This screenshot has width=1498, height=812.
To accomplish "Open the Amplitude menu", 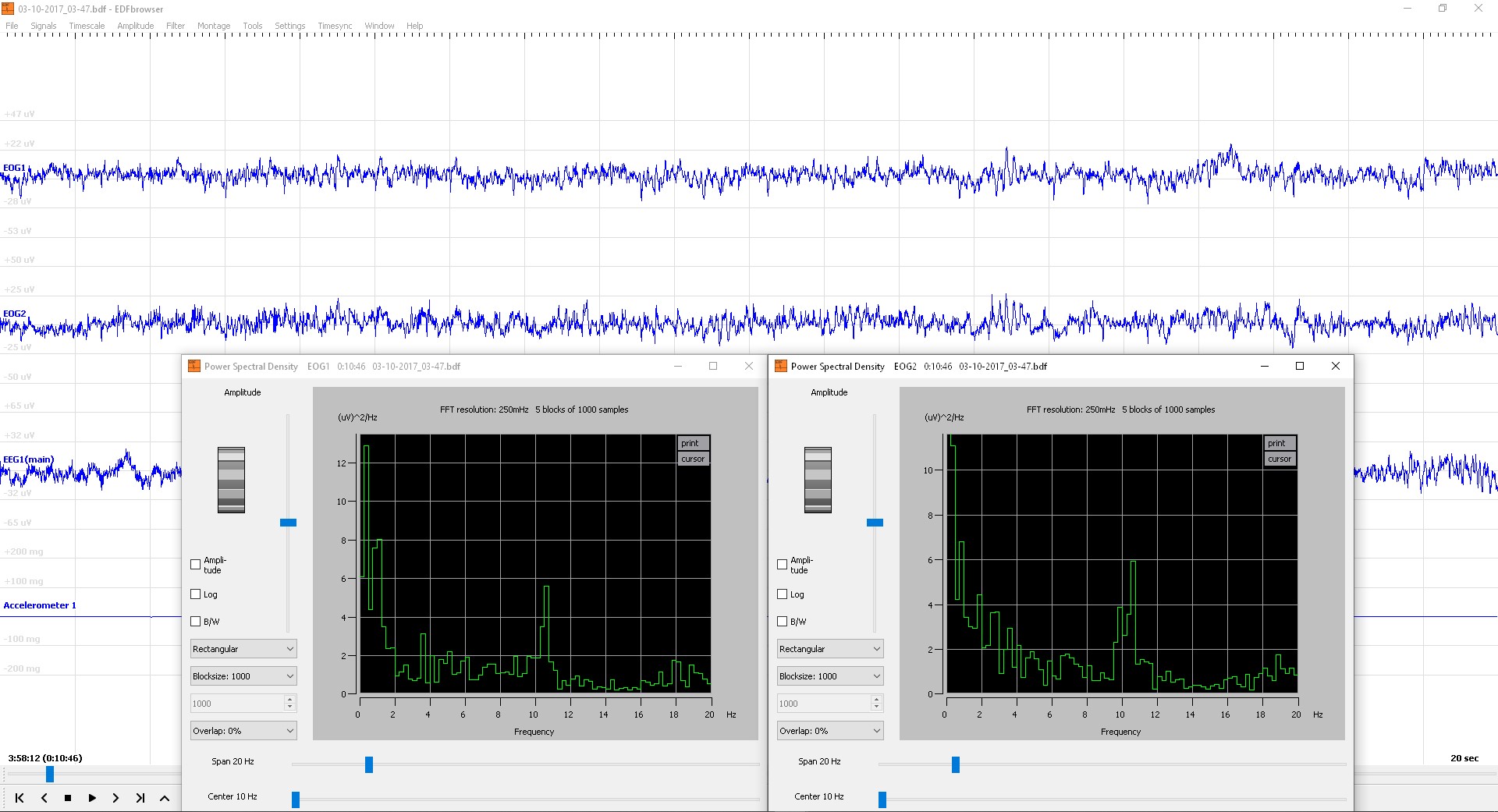I will coord(136,26).
